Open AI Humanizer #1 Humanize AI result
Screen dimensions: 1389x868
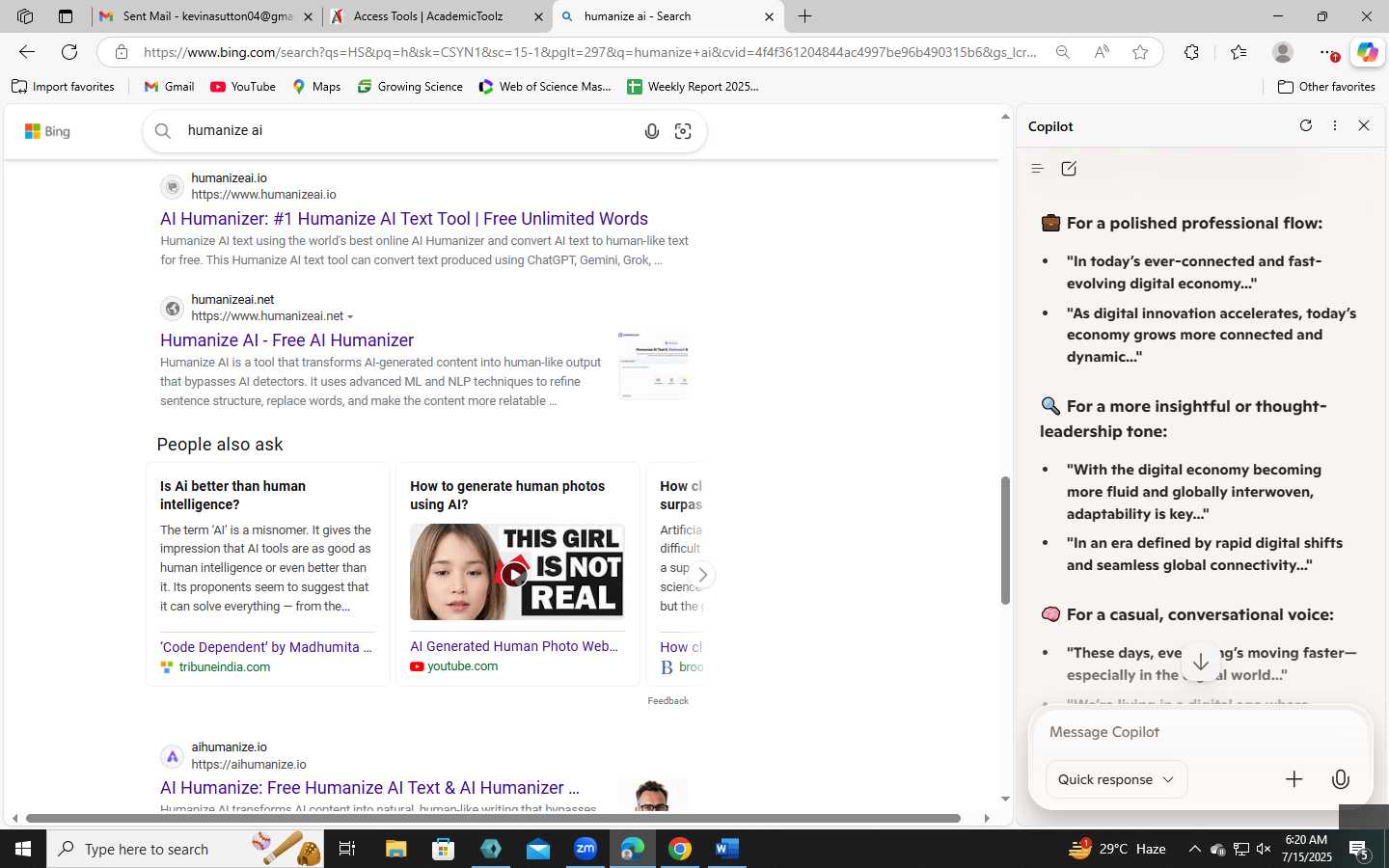tap(404, 219)
